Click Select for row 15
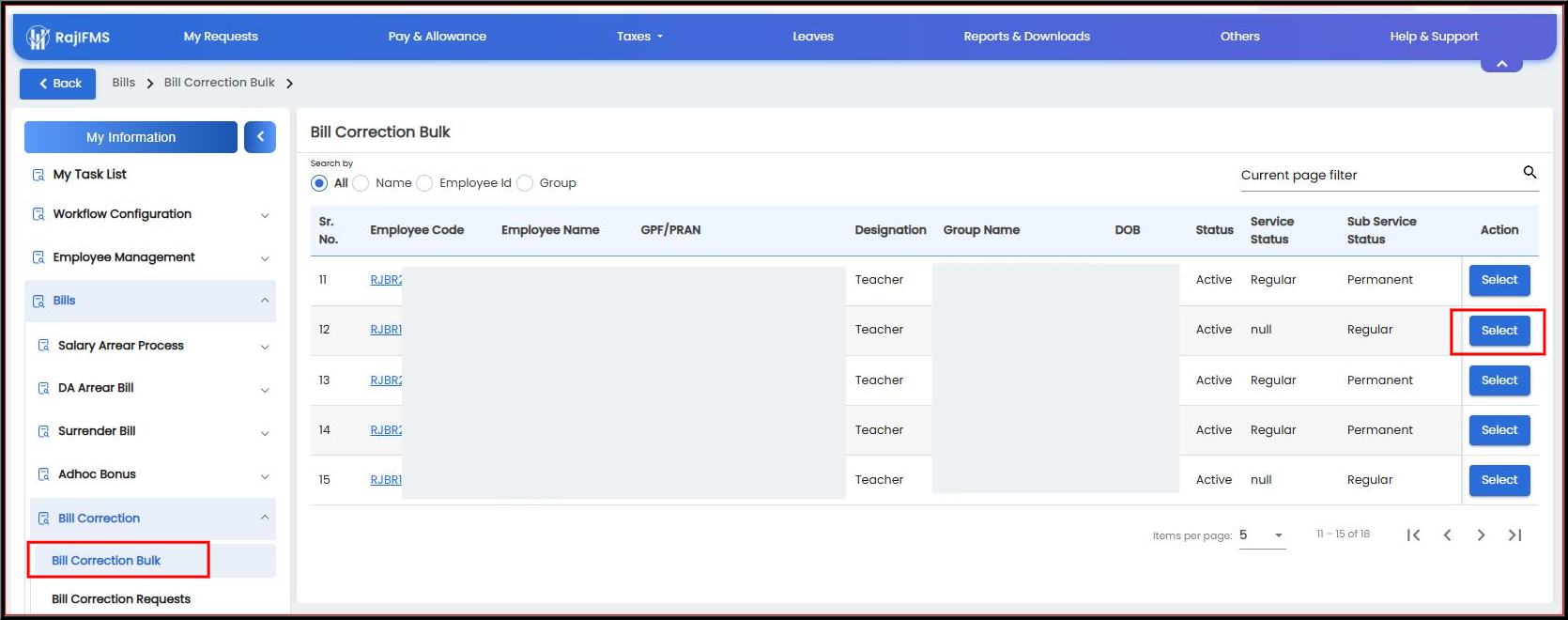Viewport: 1568px width, 620px height. click(1499, 480)
